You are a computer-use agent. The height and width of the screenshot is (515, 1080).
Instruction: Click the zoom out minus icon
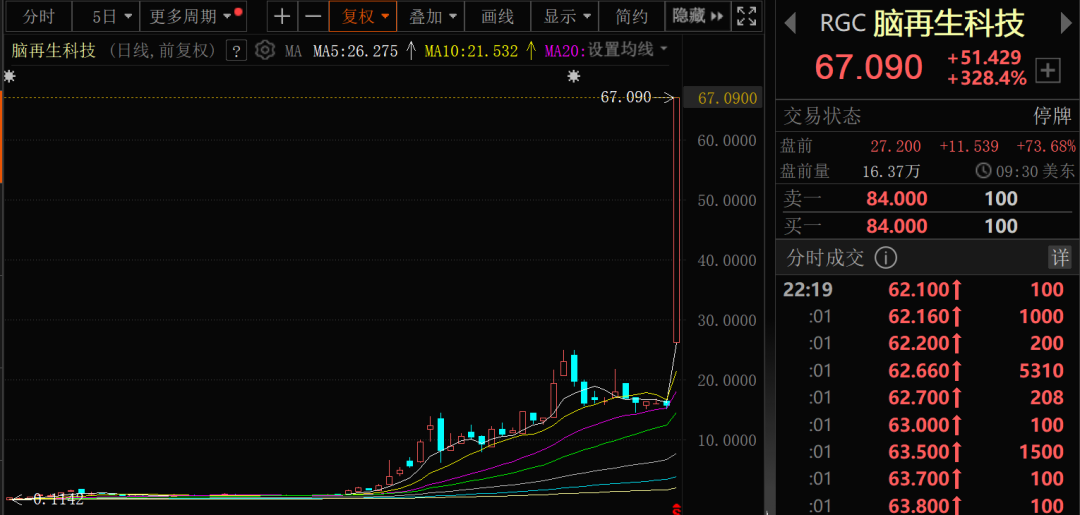(313, 16)
